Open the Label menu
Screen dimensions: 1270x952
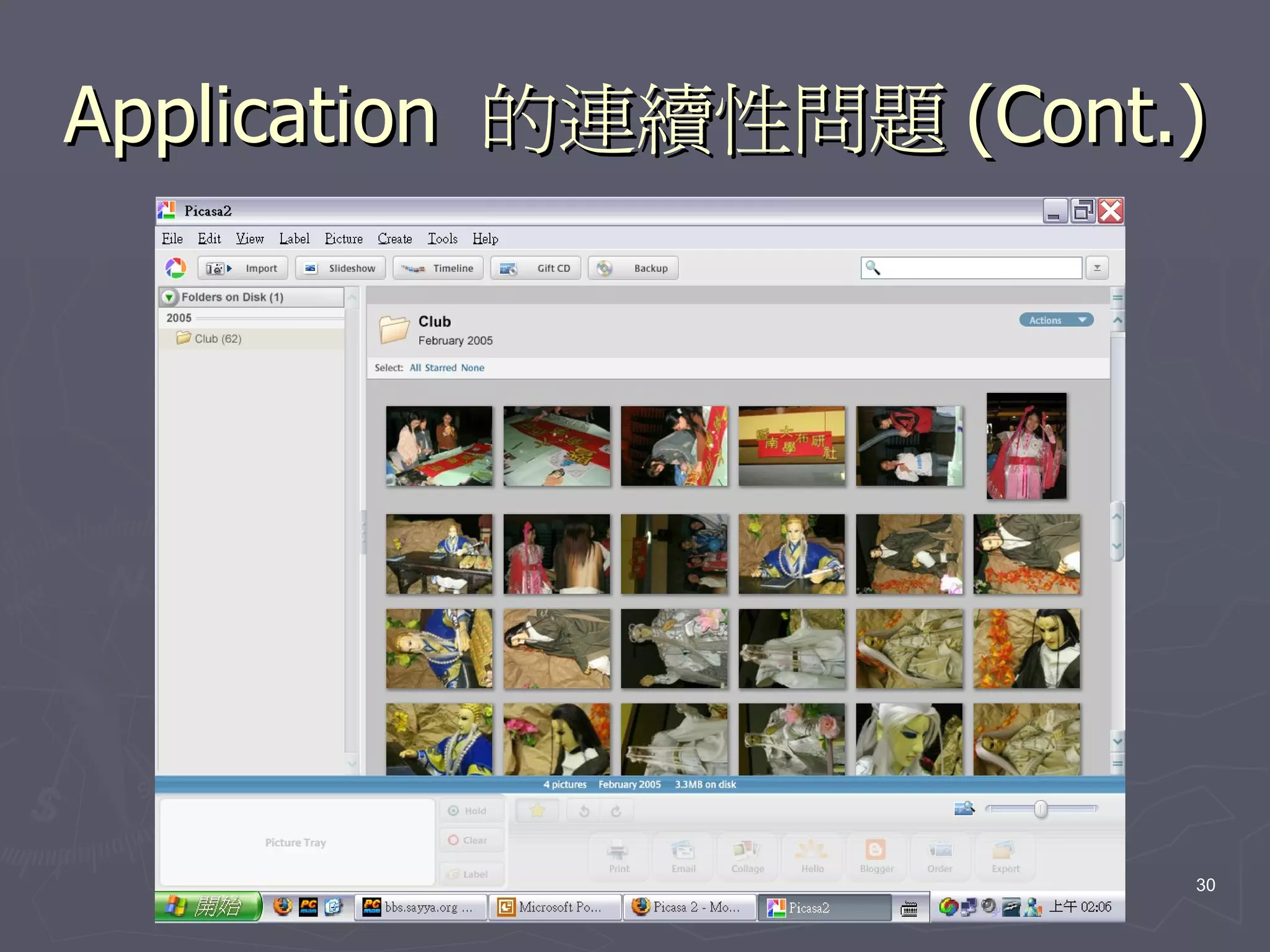click(x=294, y=239)
